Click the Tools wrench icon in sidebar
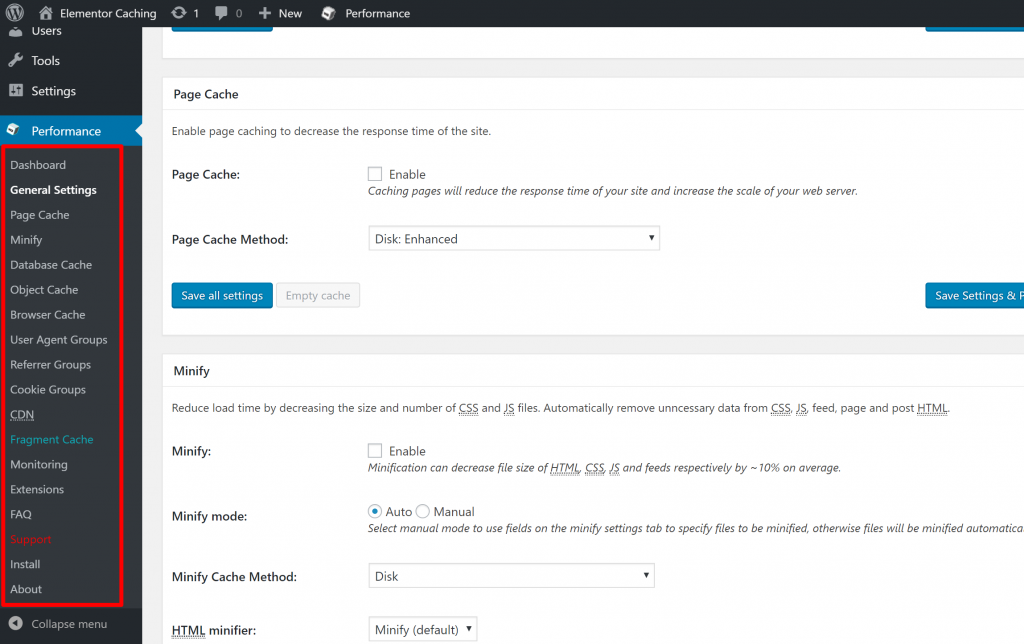Image resolution: width=1024 pixels, height=644 pixels. click(16, 60)
